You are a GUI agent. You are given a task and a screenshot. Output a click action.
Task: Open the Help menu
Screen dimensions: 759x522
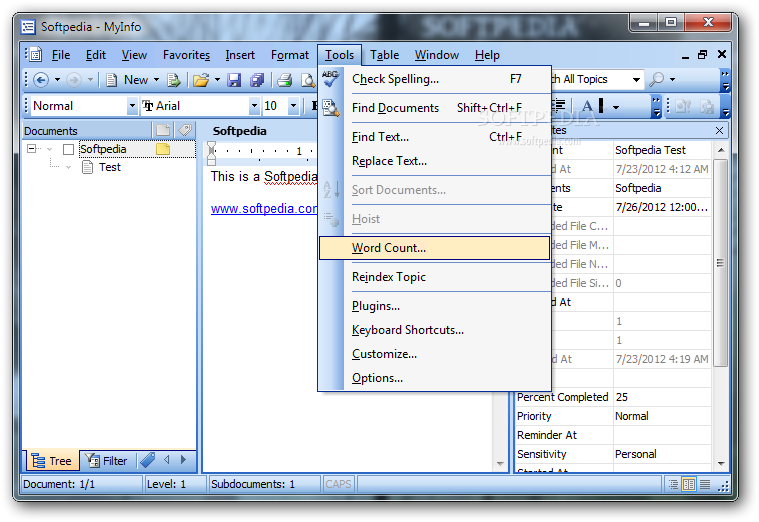click(x=487, y=55)
